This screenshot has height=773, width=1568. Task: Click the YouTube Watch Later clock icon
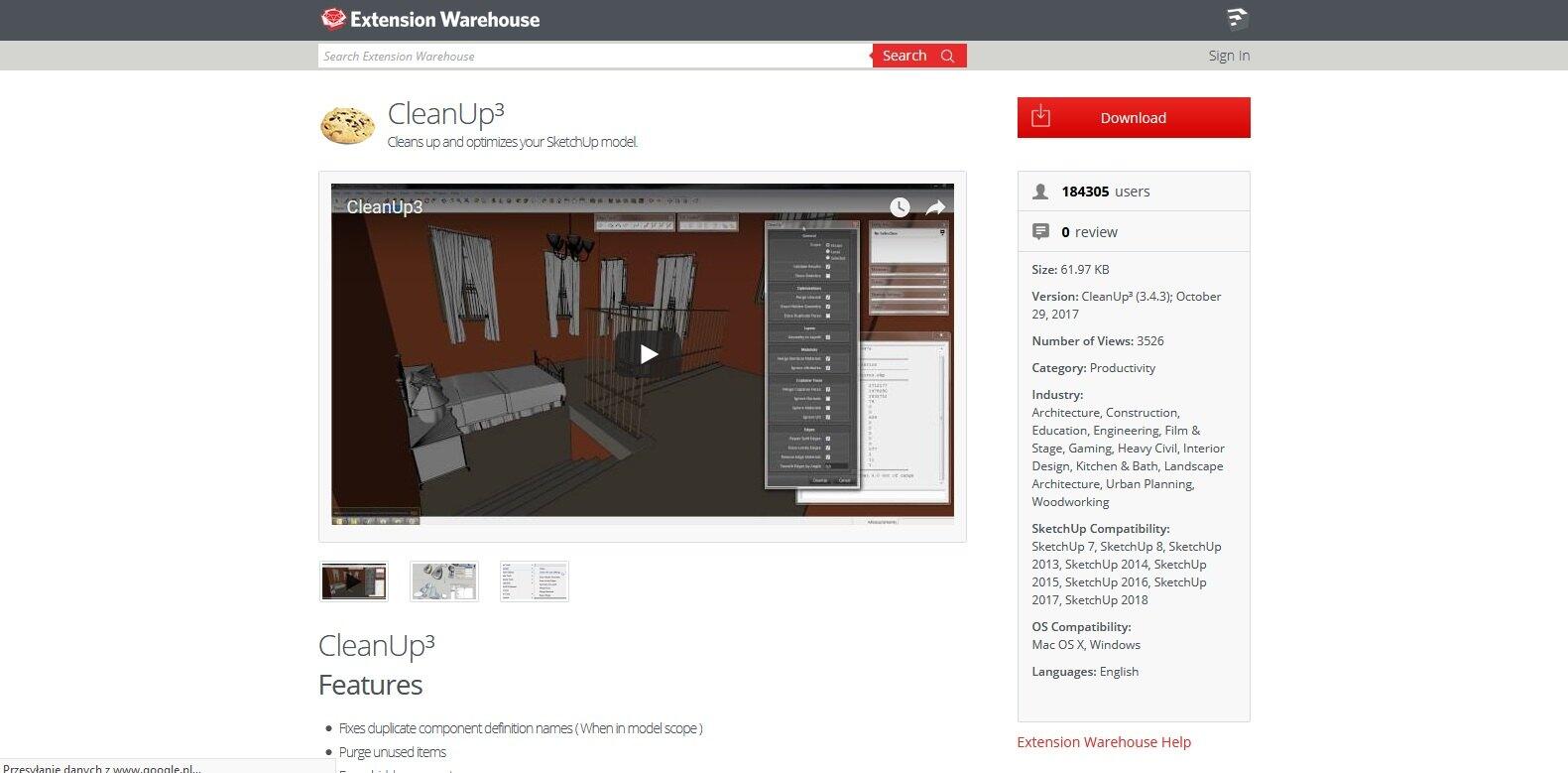[x=900, y=207]
